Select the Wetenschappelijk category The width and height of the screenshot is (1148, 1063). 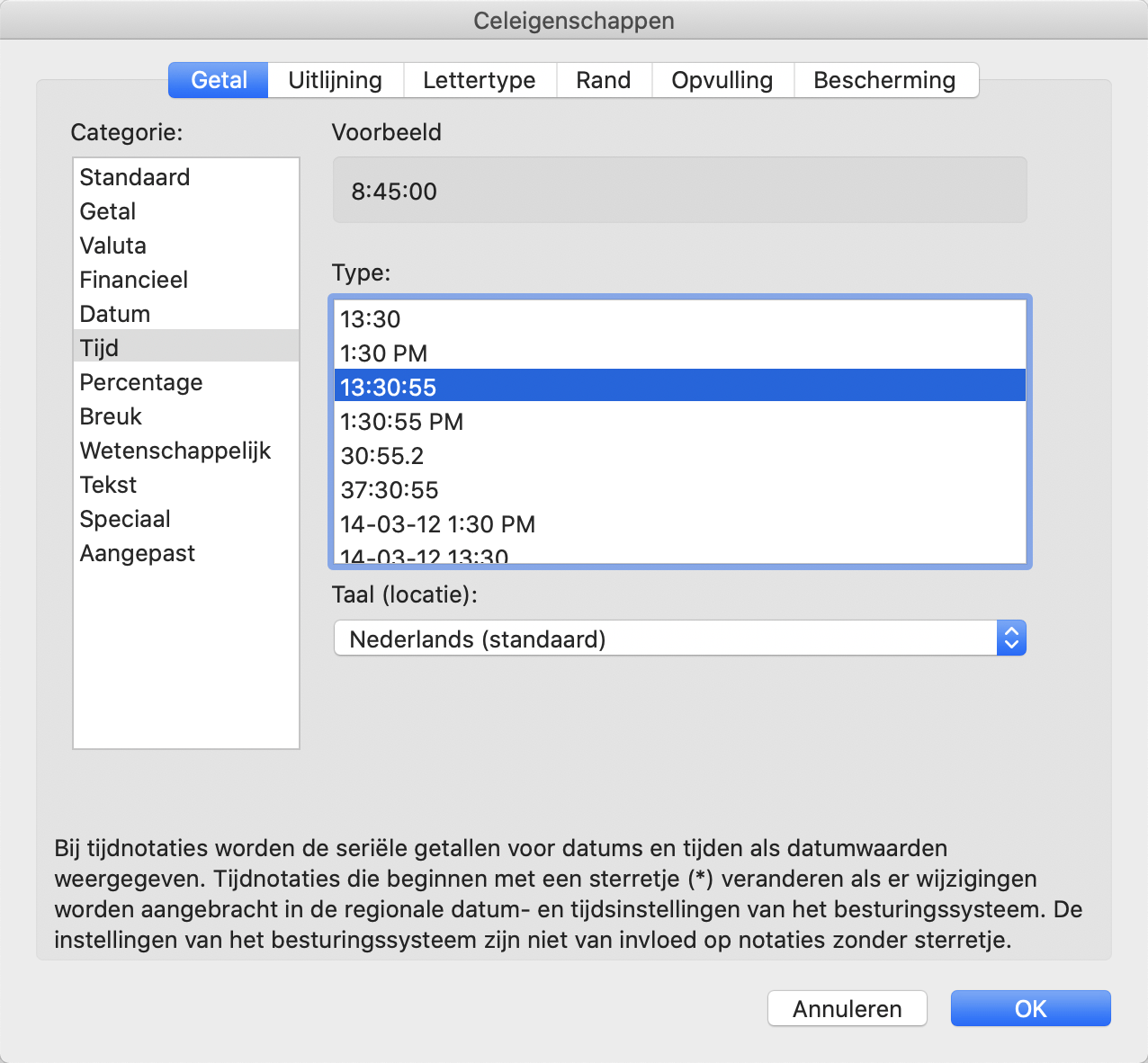click(186, 451)
